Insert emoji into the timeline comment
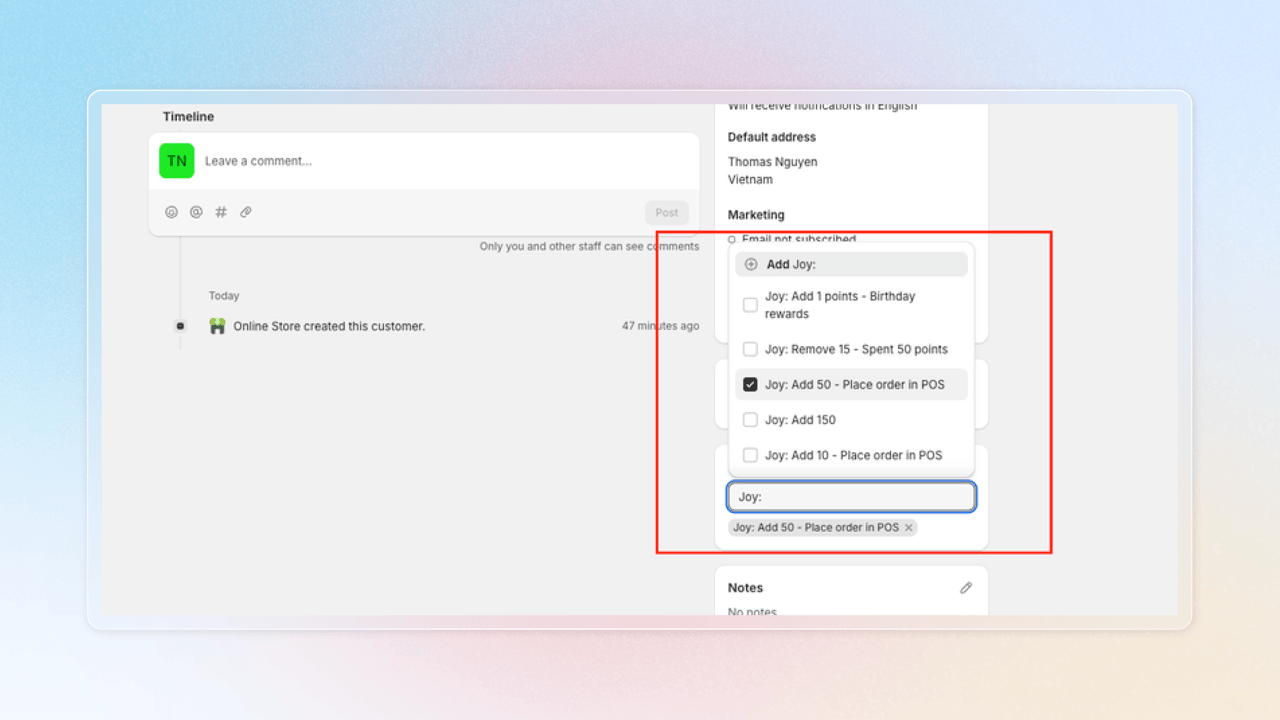The image size is (1280, 720). pyautogui.click(x=172, y=212)
